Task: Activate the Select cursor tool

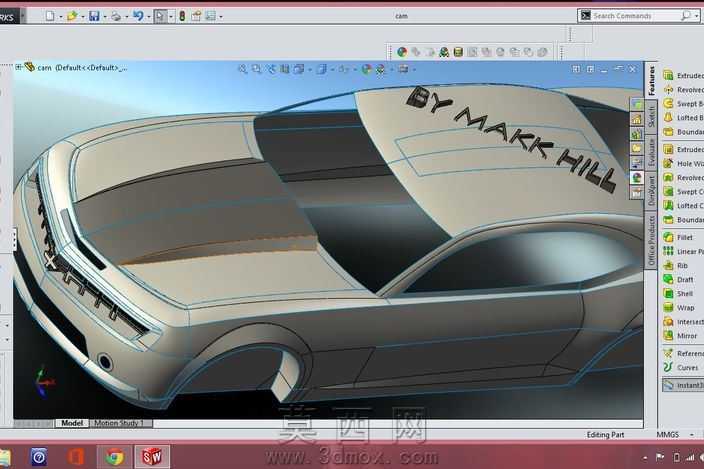Action: coord(160,16)
